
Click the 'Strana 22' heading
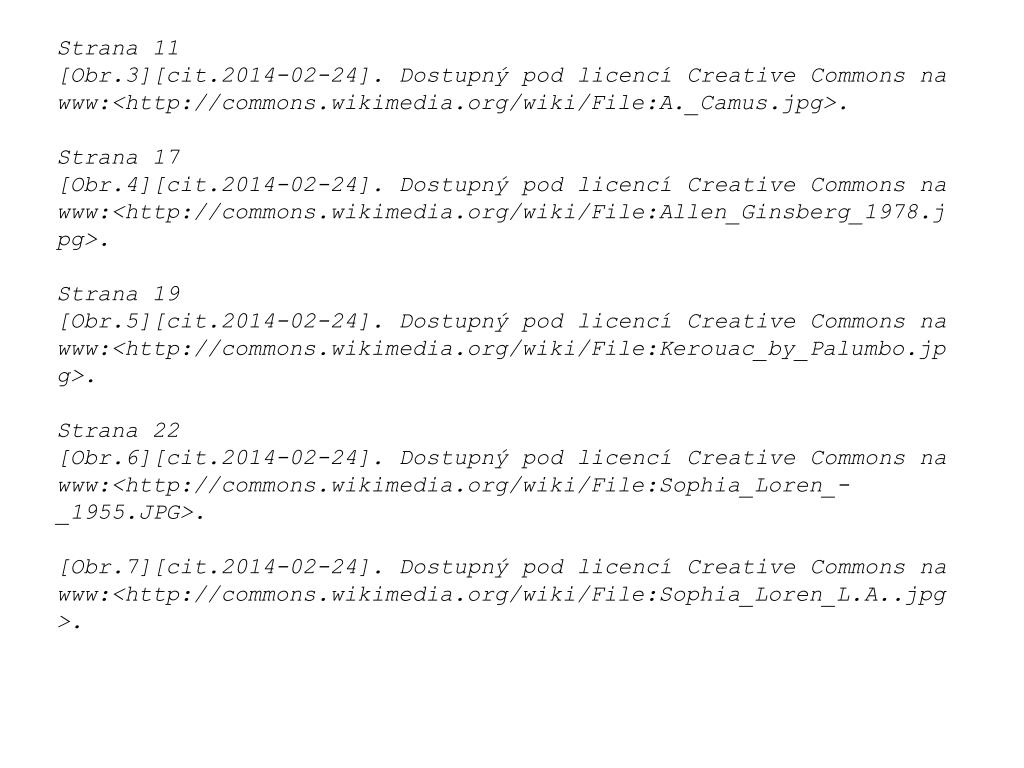(x=118, y=430)
